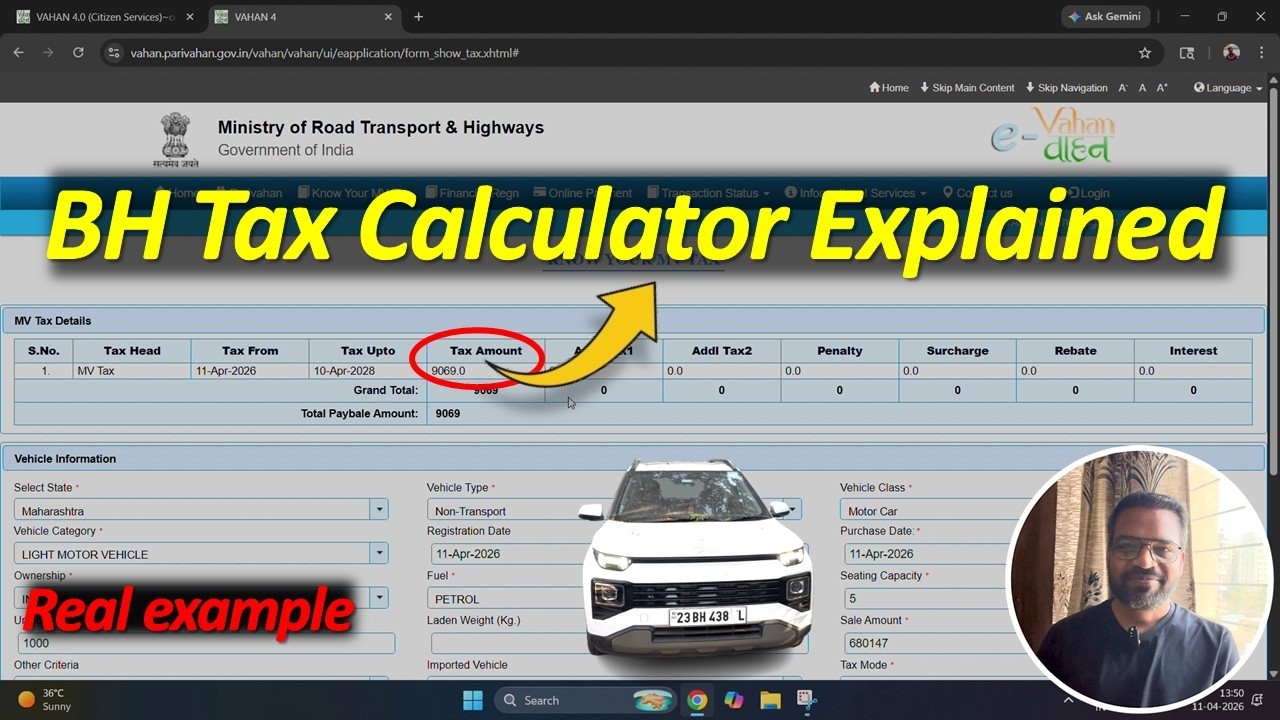The height and width of the screenshot is (720, 1280).
Task: Close the VAHAN 4.0 Citizen Services tab
Action: coord(190,17)
